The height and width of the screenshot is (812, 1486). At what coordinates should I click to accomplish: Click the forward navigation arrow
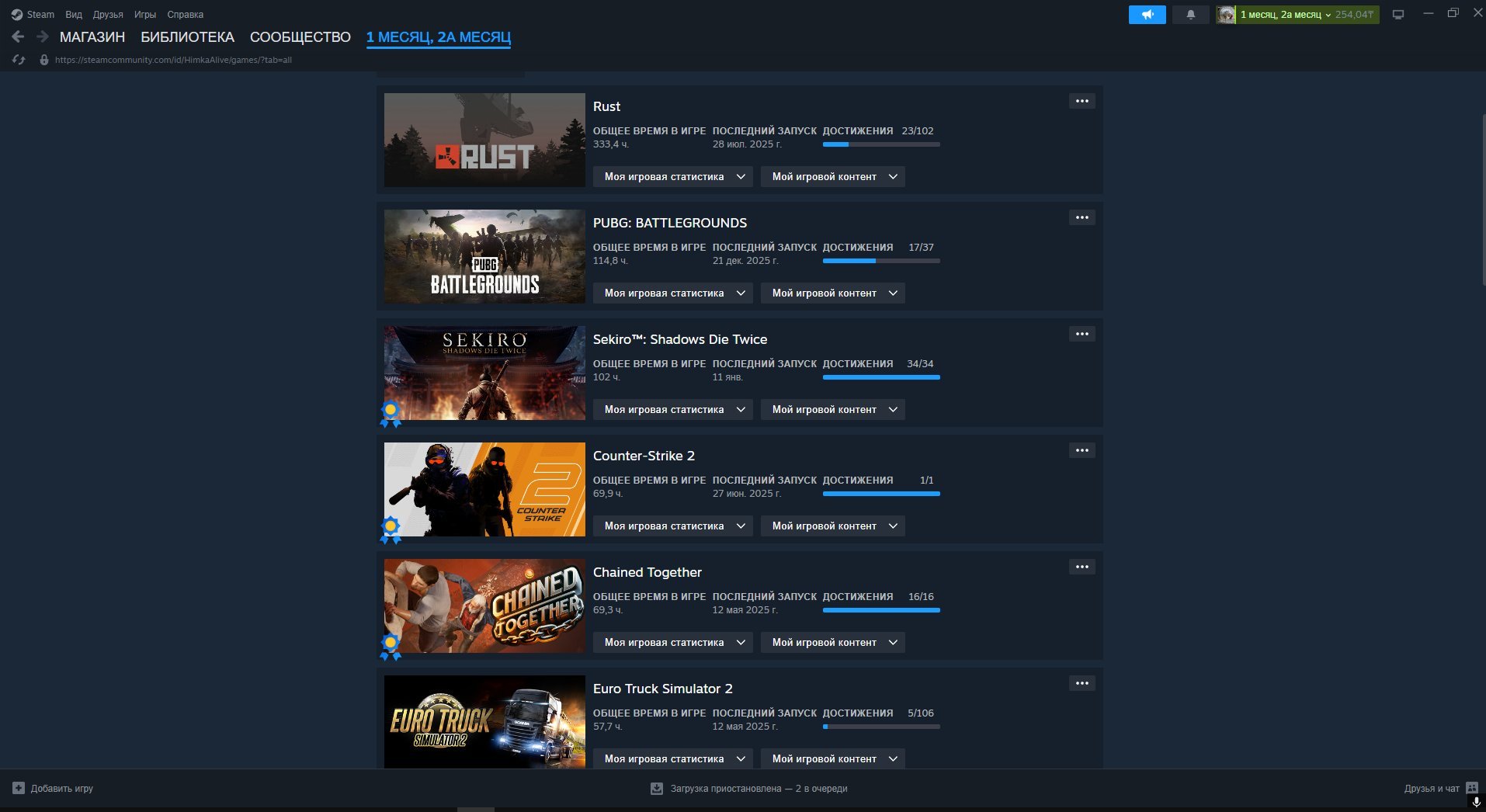[43, 36]
